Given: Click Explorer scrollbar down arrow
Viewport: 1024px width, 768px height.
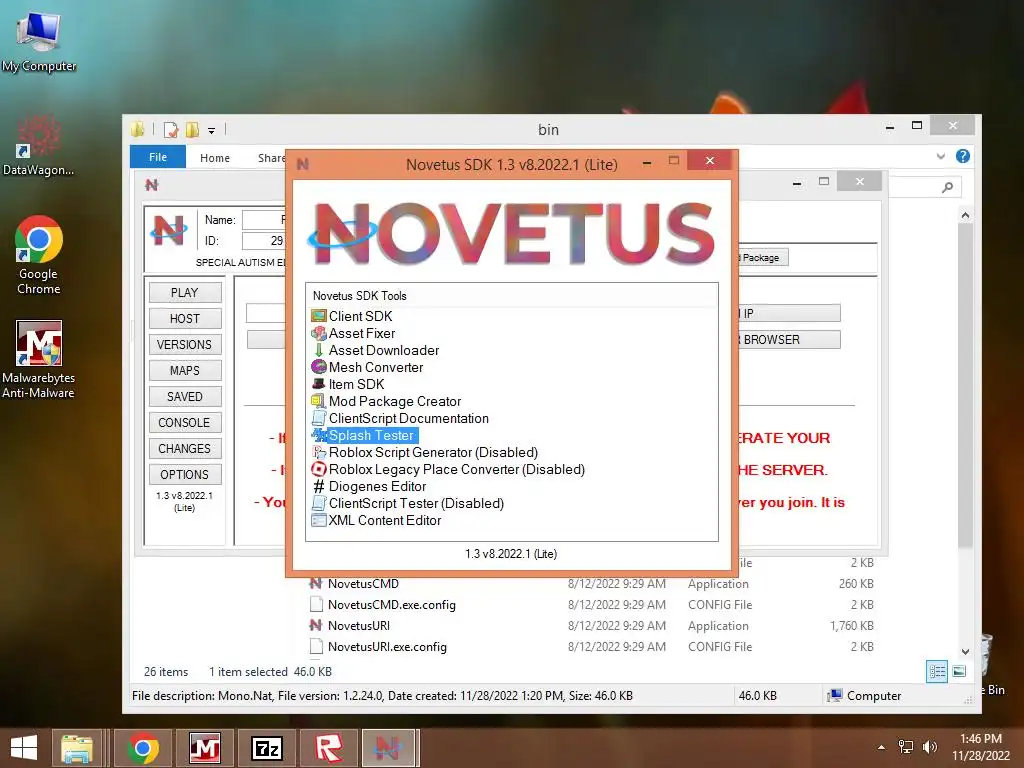Looking at the screenshot, I should tap(965, 652).
